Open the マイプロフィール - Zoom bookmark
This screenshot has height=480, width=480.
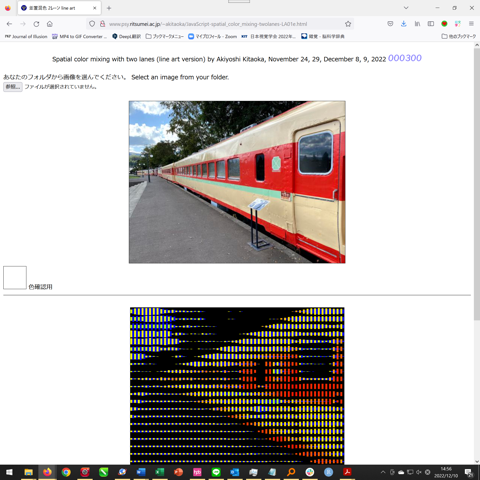pyautogui.click(x=212, y=36)
